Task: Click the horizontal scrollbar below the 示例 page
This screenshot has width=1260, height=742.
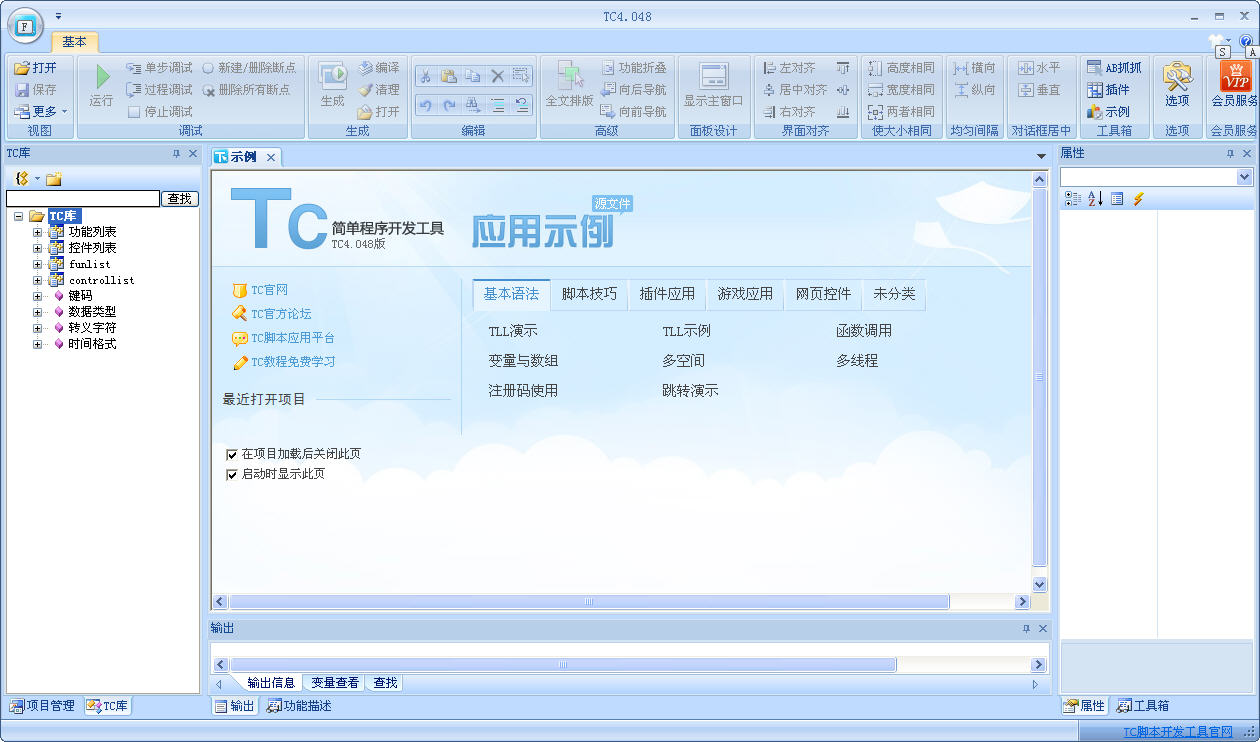Action: (590, 601)
